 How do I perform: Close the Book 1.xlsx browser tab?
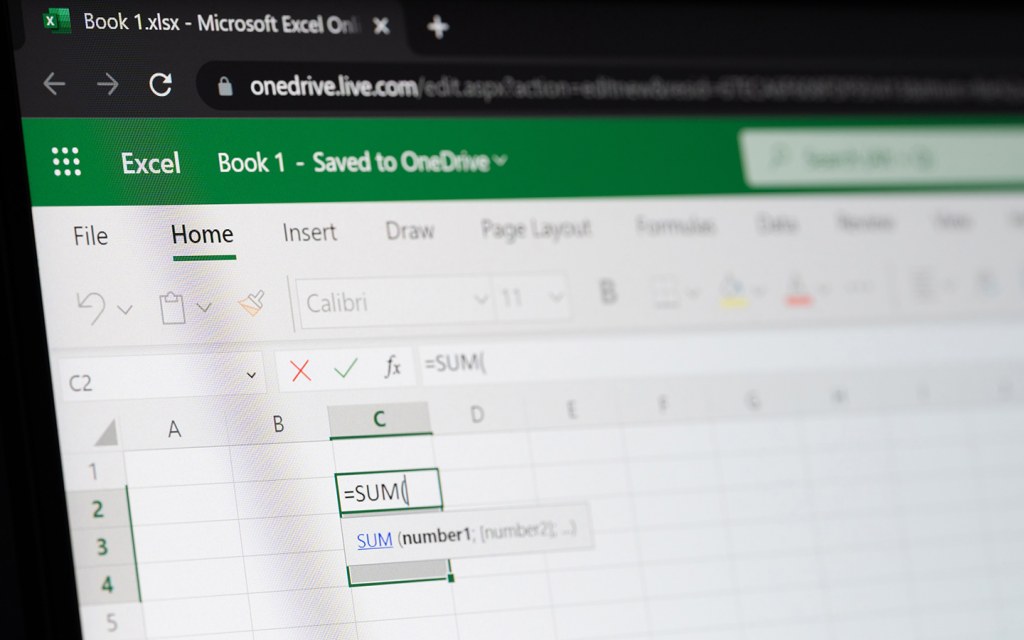coord(381,25)
